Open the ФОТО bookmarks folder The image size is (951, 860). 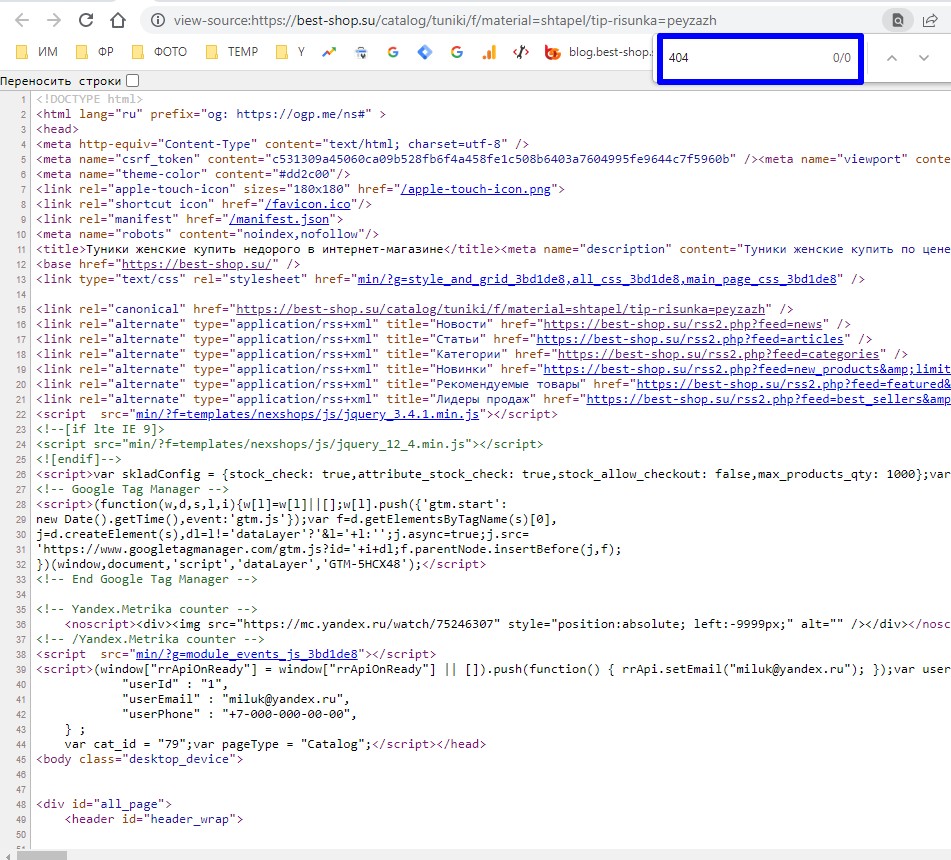click(160, 52)
